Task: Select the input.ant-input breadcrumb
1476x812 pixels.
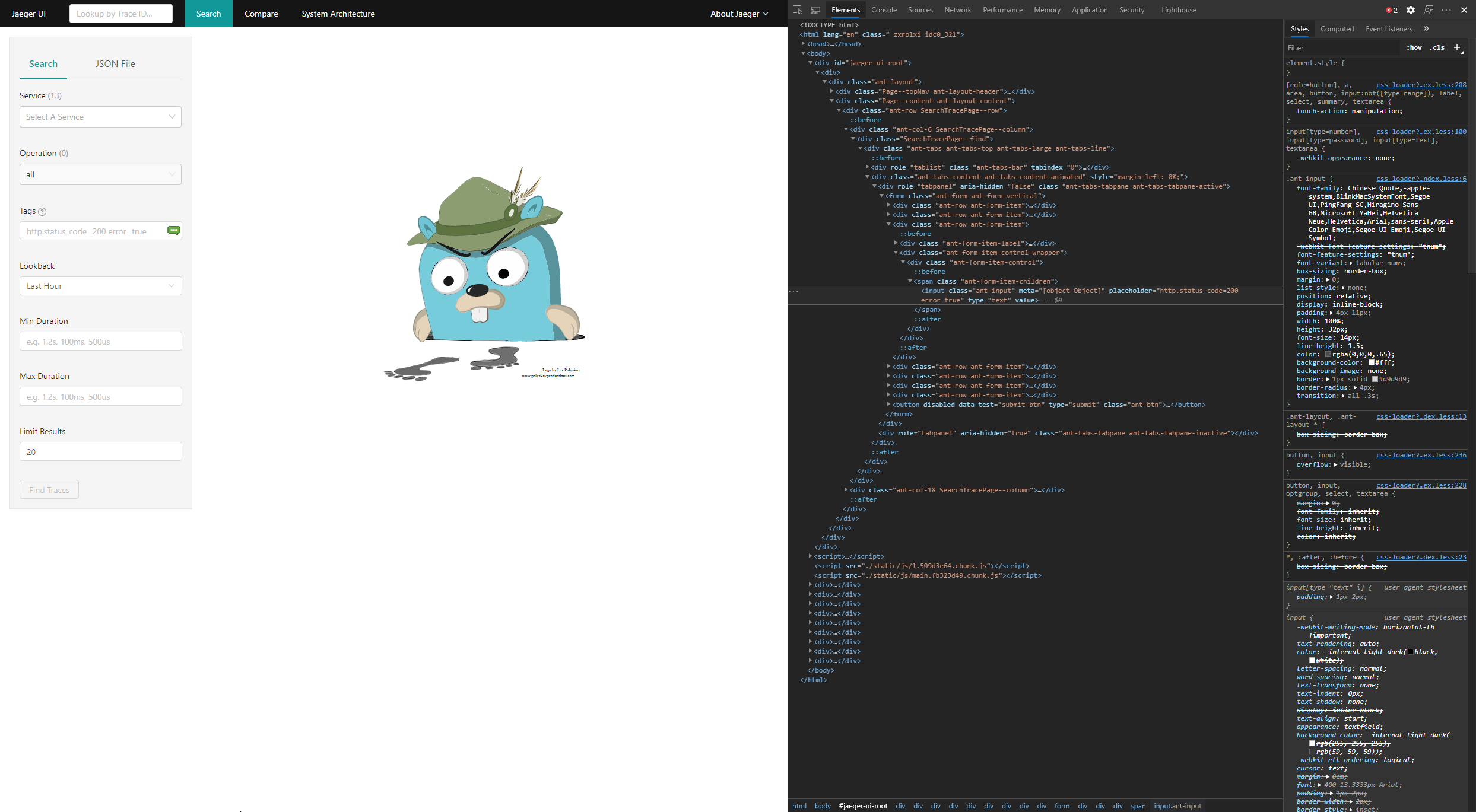Action: point(1177,806)
